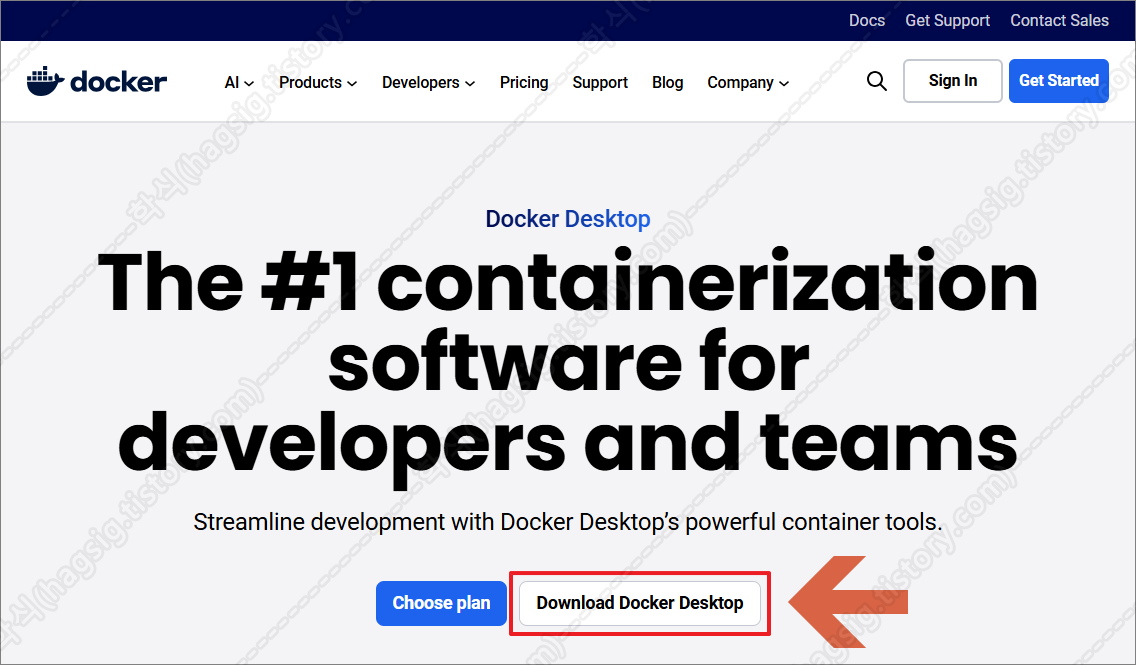The height and width of the screenshot is (665, 1136).
Task: Expand the Developers dropdown menu
Action: pyautogui.click(x=428, y=83)
